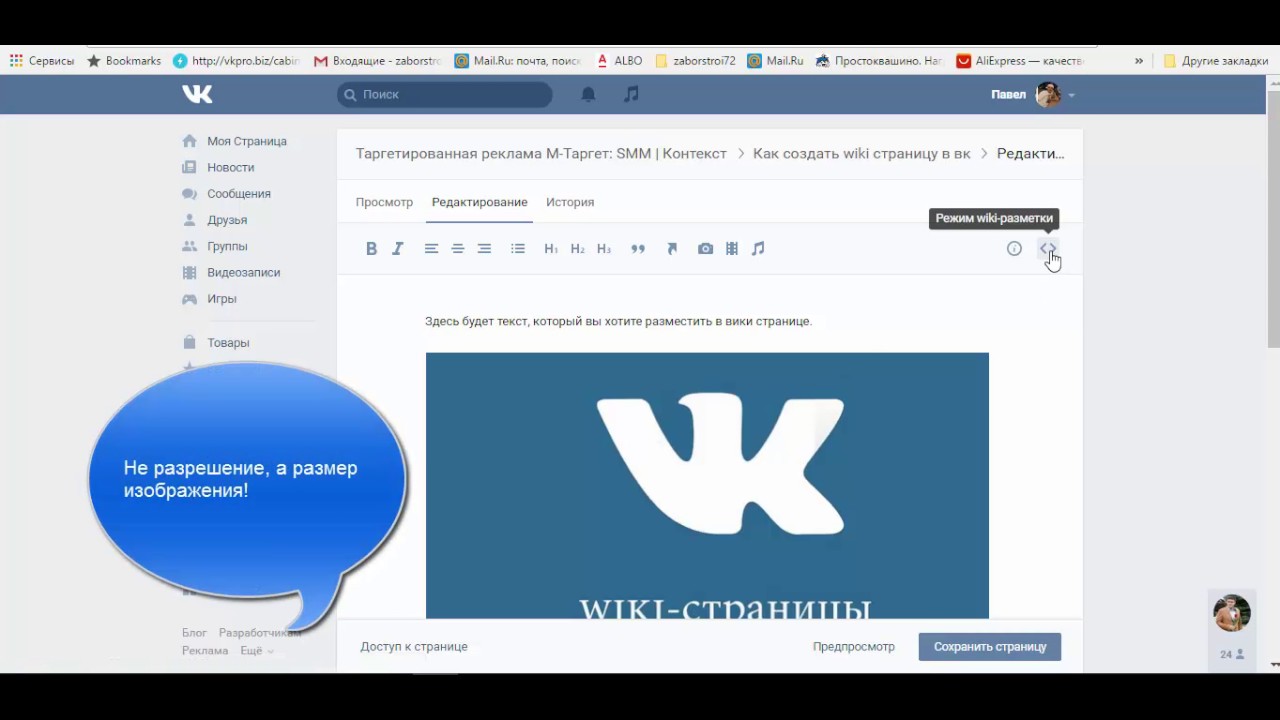Screen dimensions: 1280x720
Task: Show more bookmarks with the chevron
Action: tap(1138, 61)
